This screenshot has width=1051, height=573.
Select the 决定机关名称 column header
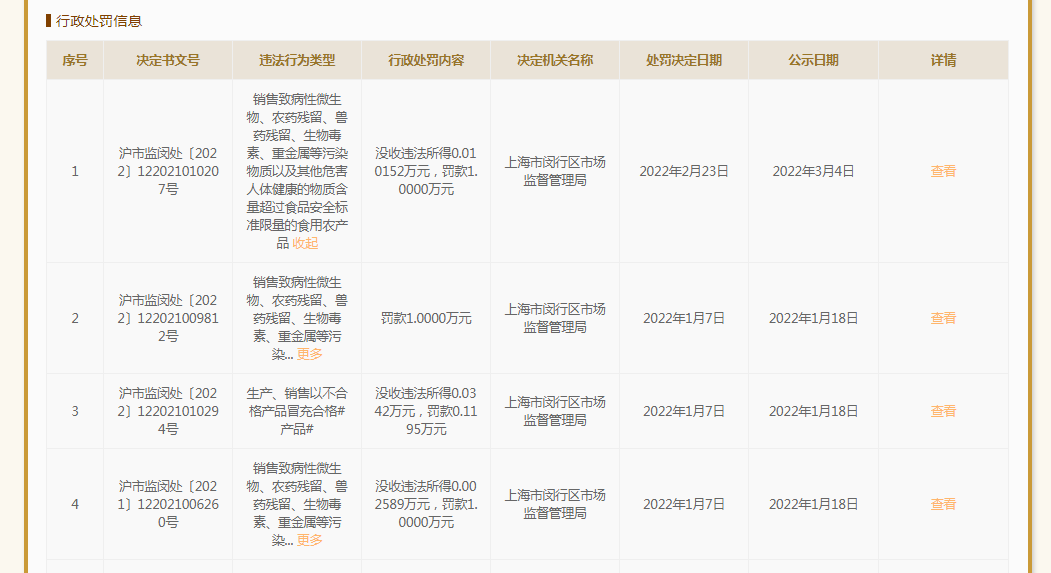pos(555,60)
